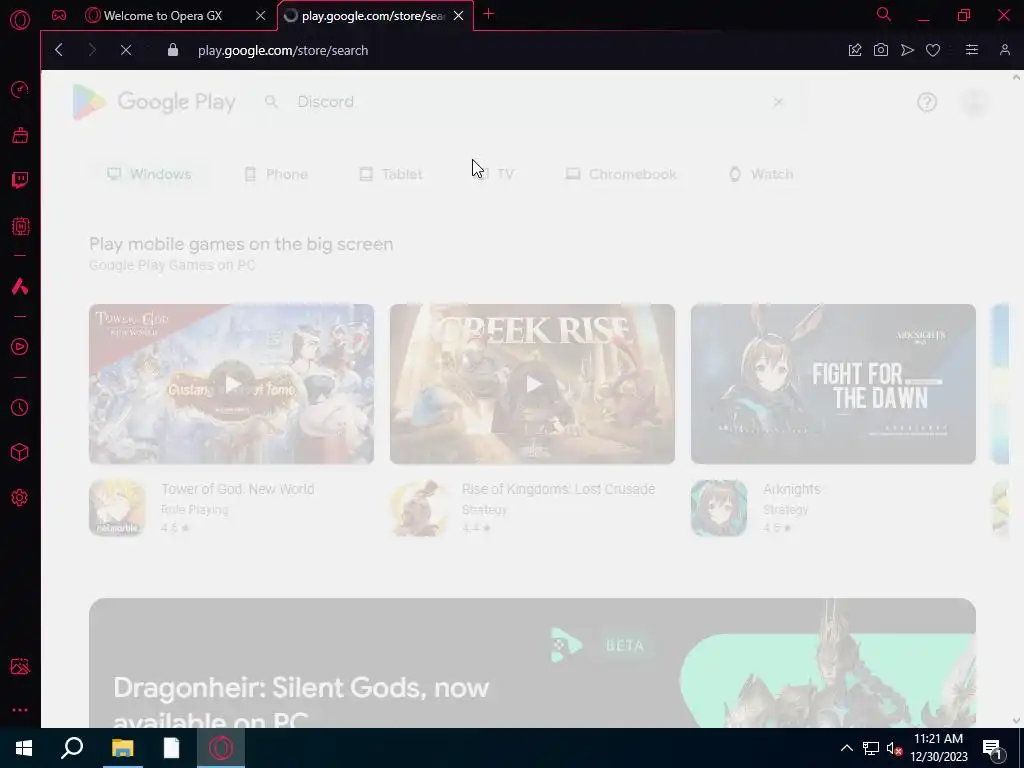Select the Windows device filter
The height and width of the screenshot is (768, 1024).
click(x=150, y=174)
